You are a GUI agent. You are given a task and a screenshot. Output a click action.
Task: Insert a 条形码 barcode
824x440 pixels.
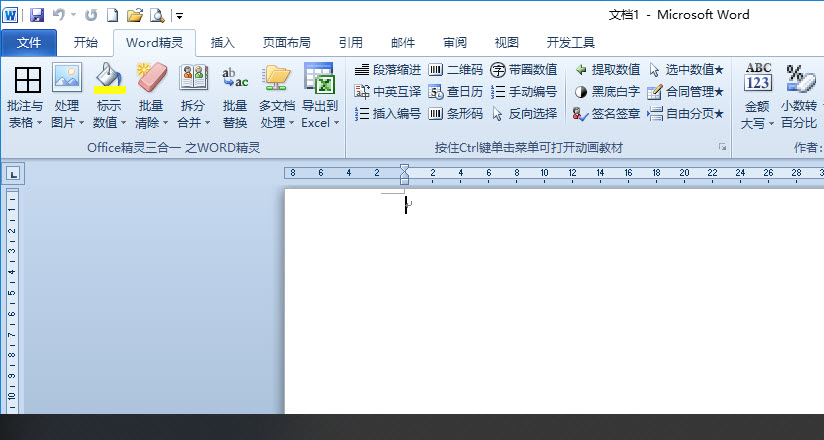455,114
